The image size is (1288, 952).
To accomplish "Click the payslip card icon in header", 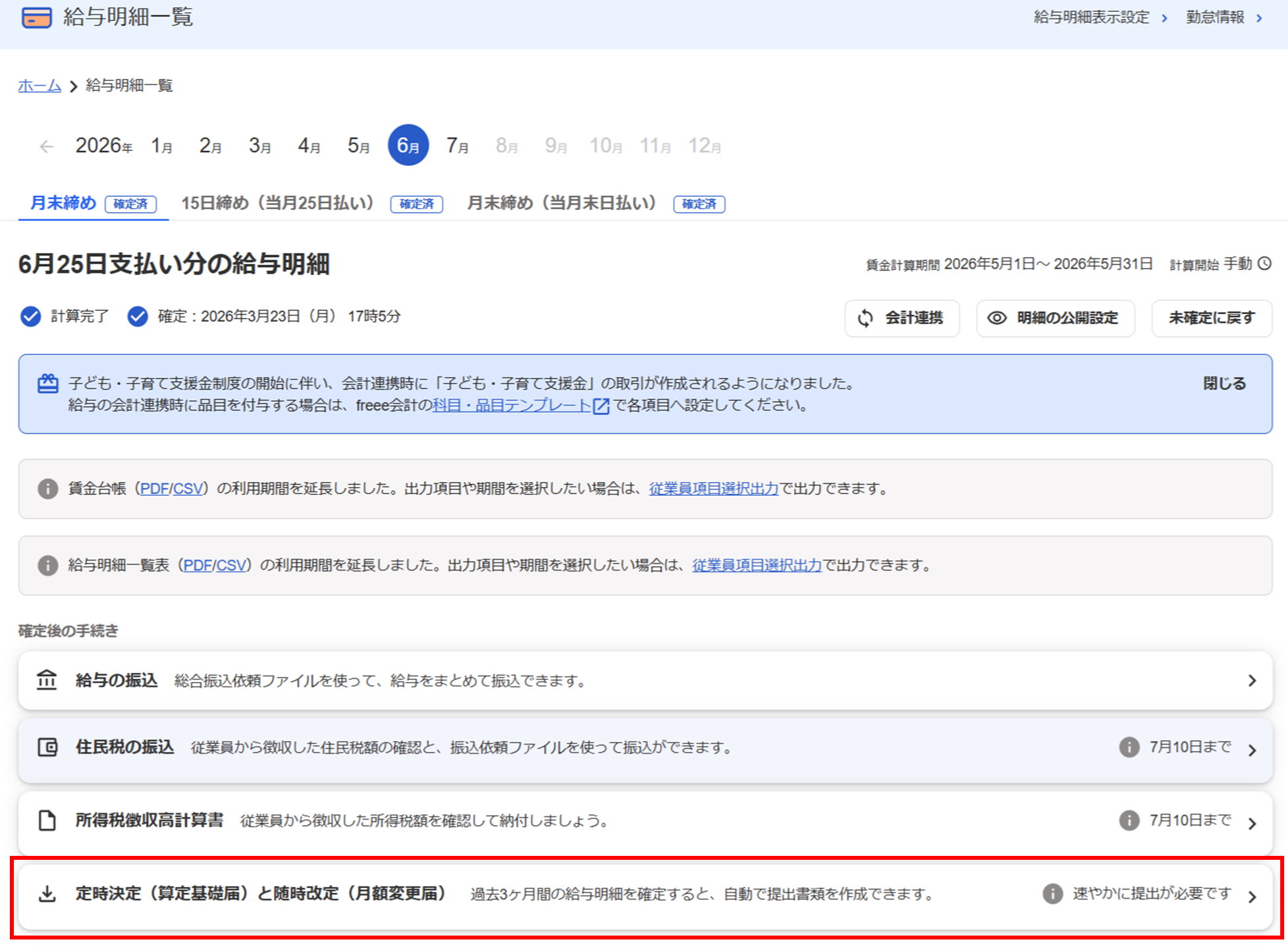I will coord(37,17).
